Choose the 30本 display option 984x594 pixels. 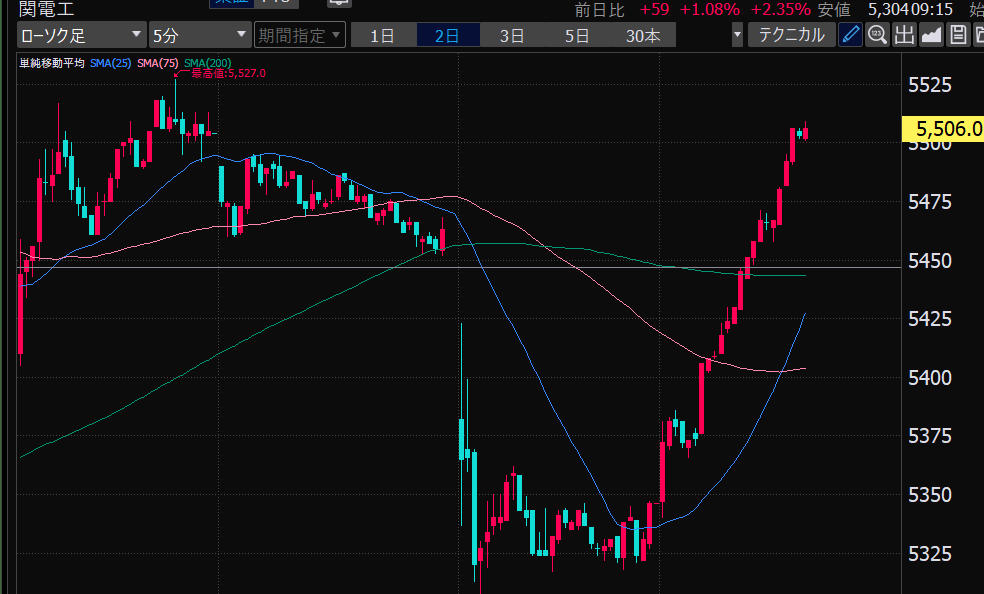click(643, 35)
